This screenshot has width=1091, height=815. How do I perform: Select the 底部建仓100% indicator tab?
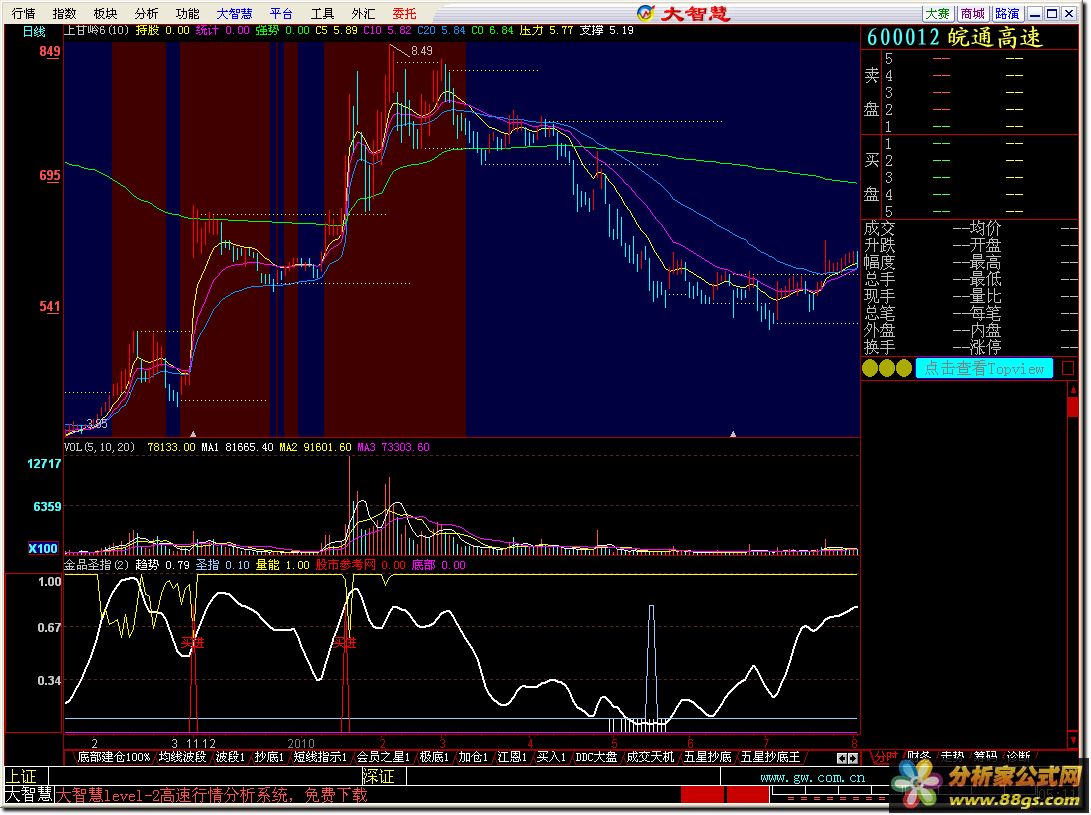coord(113,757)
